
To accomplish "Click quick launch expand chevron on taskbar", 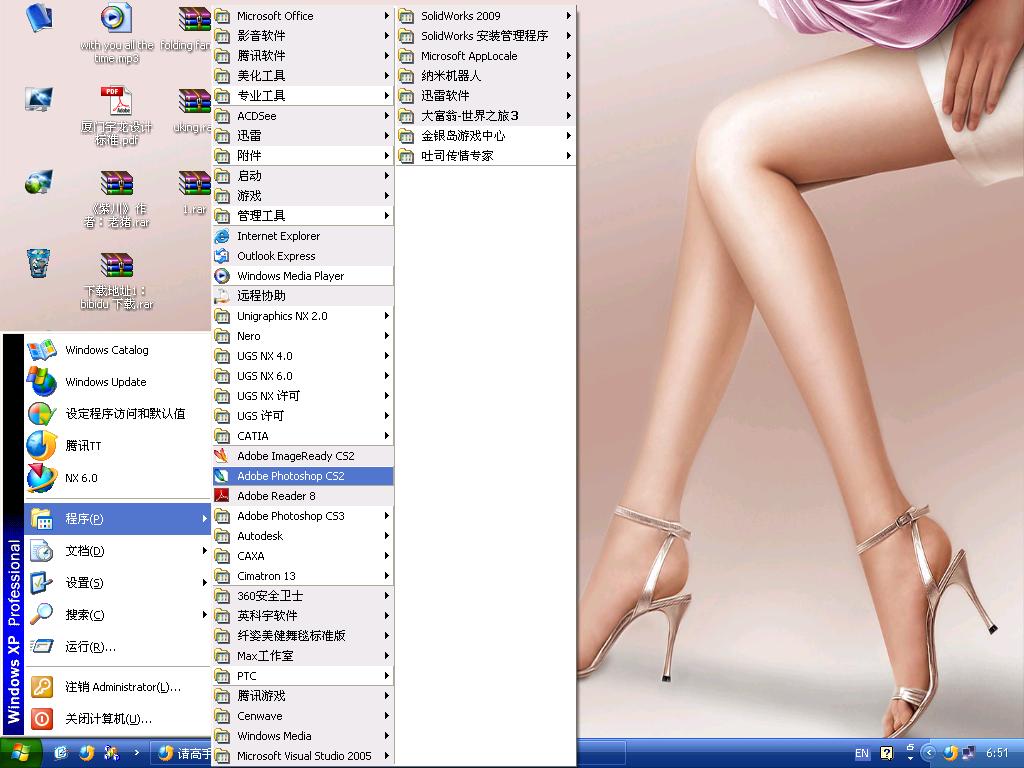I will (136, 753).
